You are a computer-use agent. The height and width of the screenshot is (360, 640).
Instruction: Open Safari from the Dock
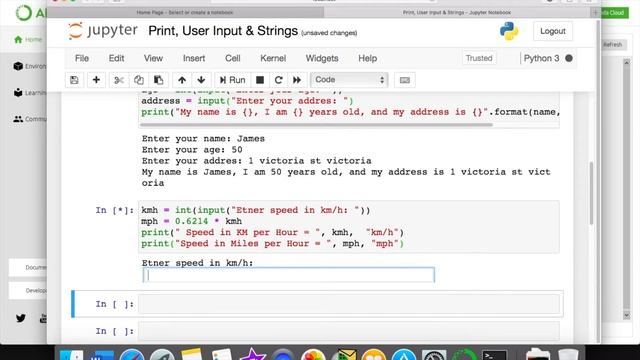tap(132, 355)
